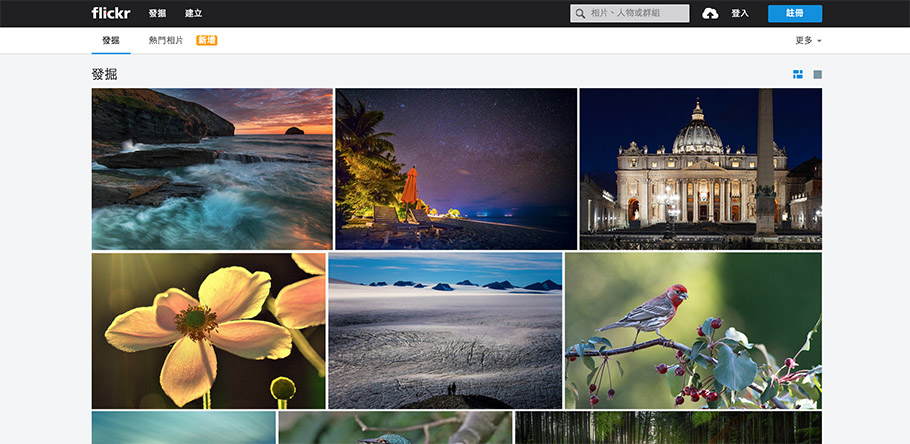Open the starry night beach photo
Screen dimensions: 910x444
tap(456, 168)
